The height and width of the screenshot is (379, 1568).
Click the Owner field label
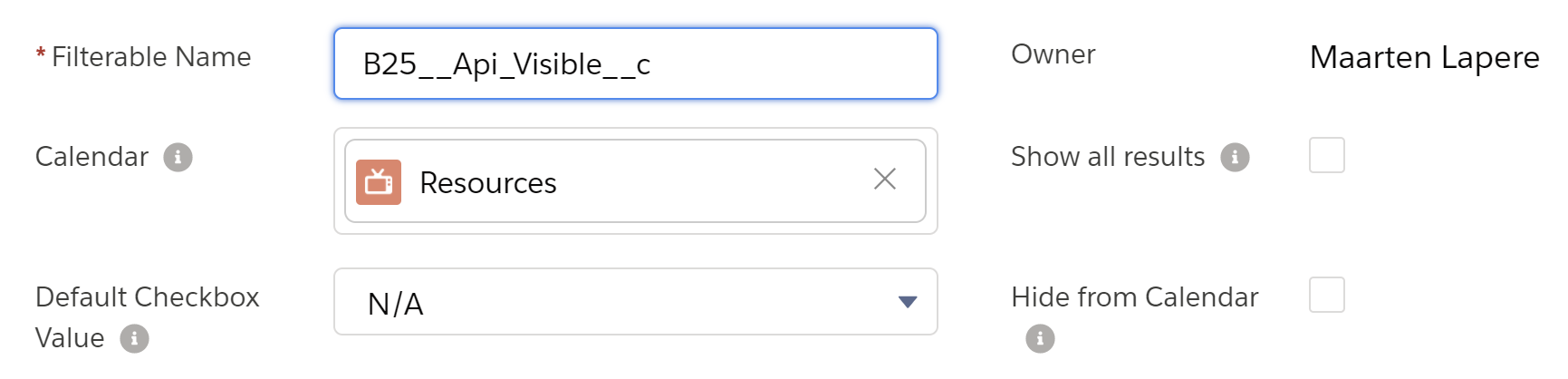1053,54
